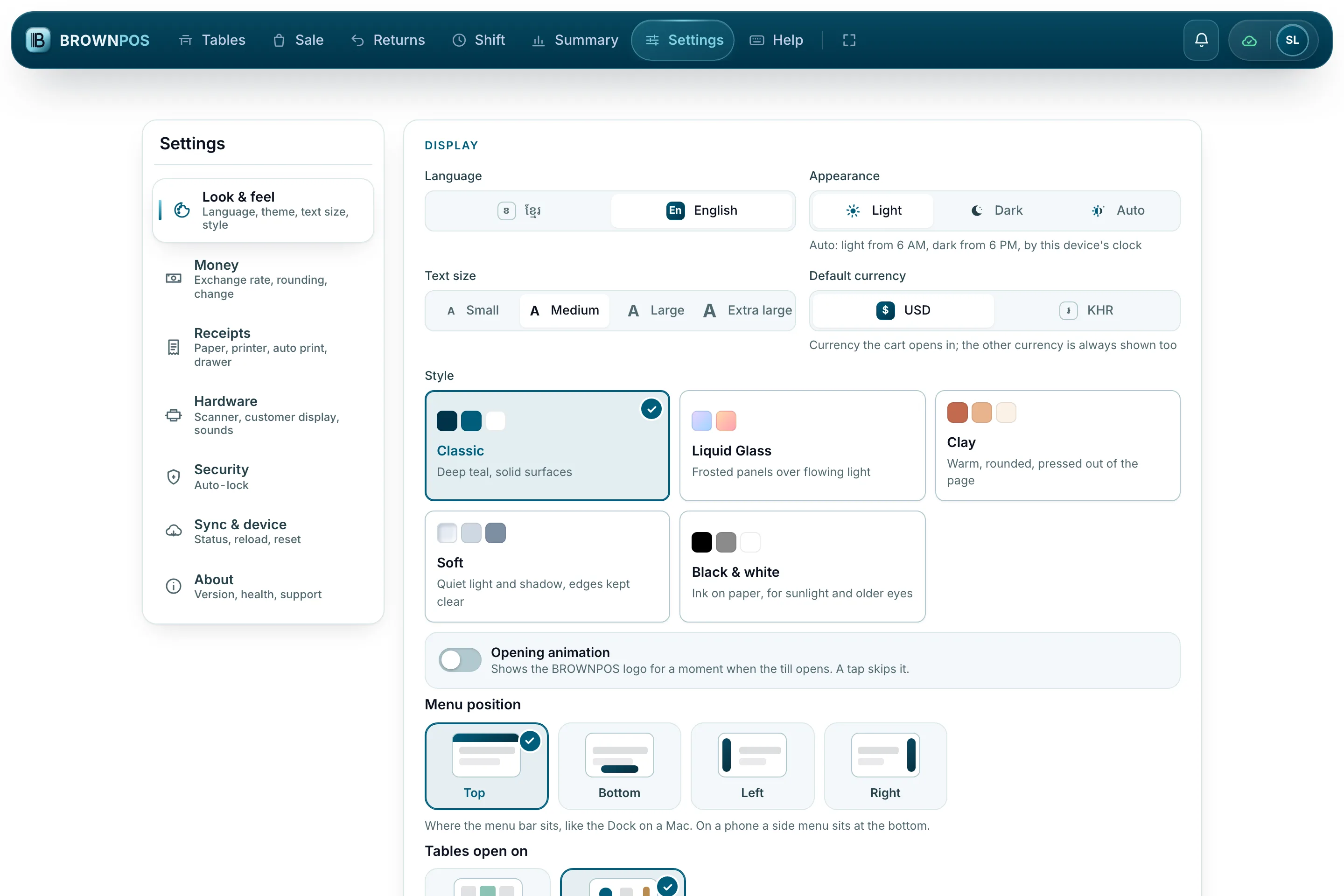Select the Soft style card
The width and height of the screenshot is (1344, 896).
[x=547, y=566]
